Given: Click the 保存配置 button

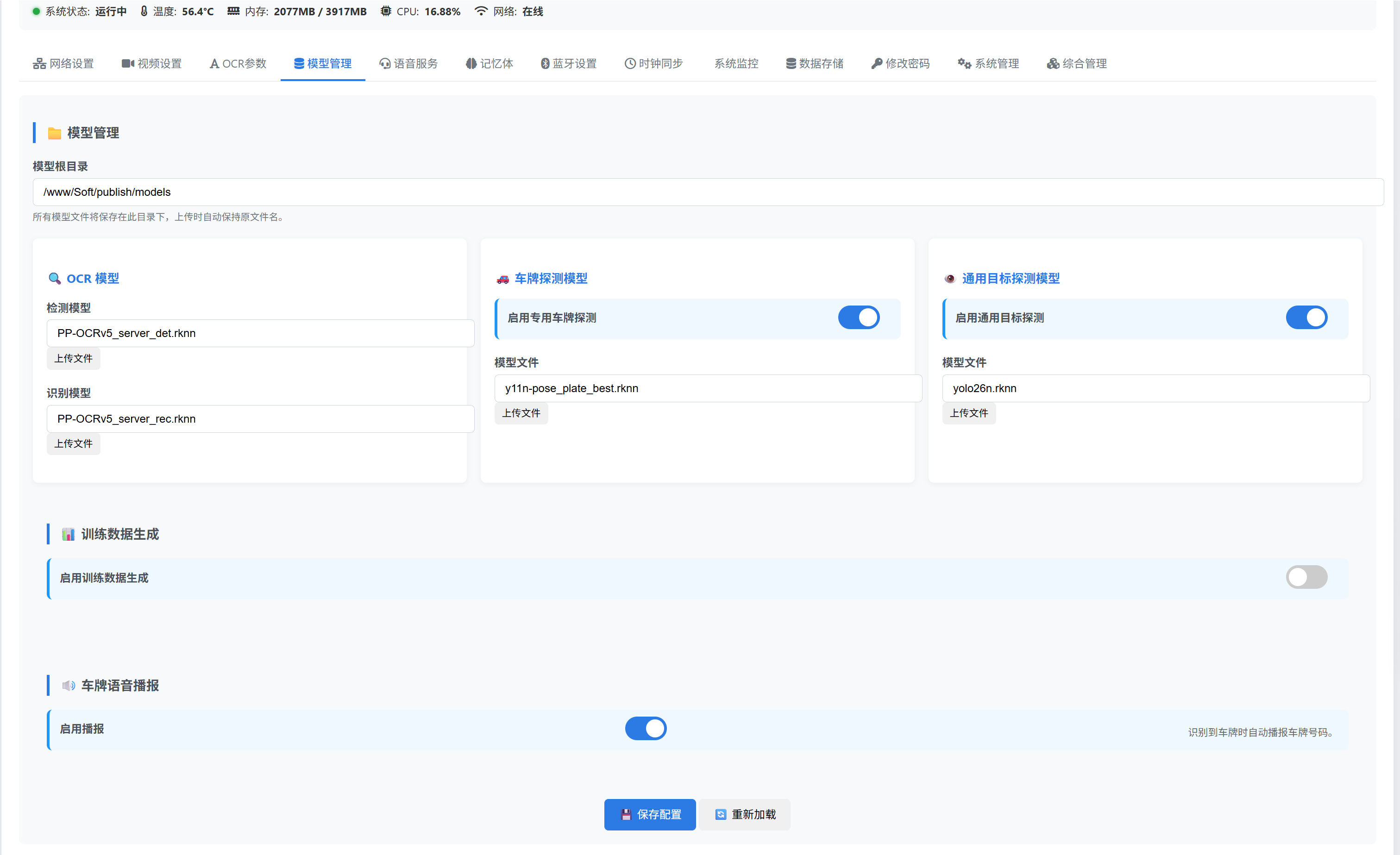Looking at the screenshot, I should [x=649, y=814].
